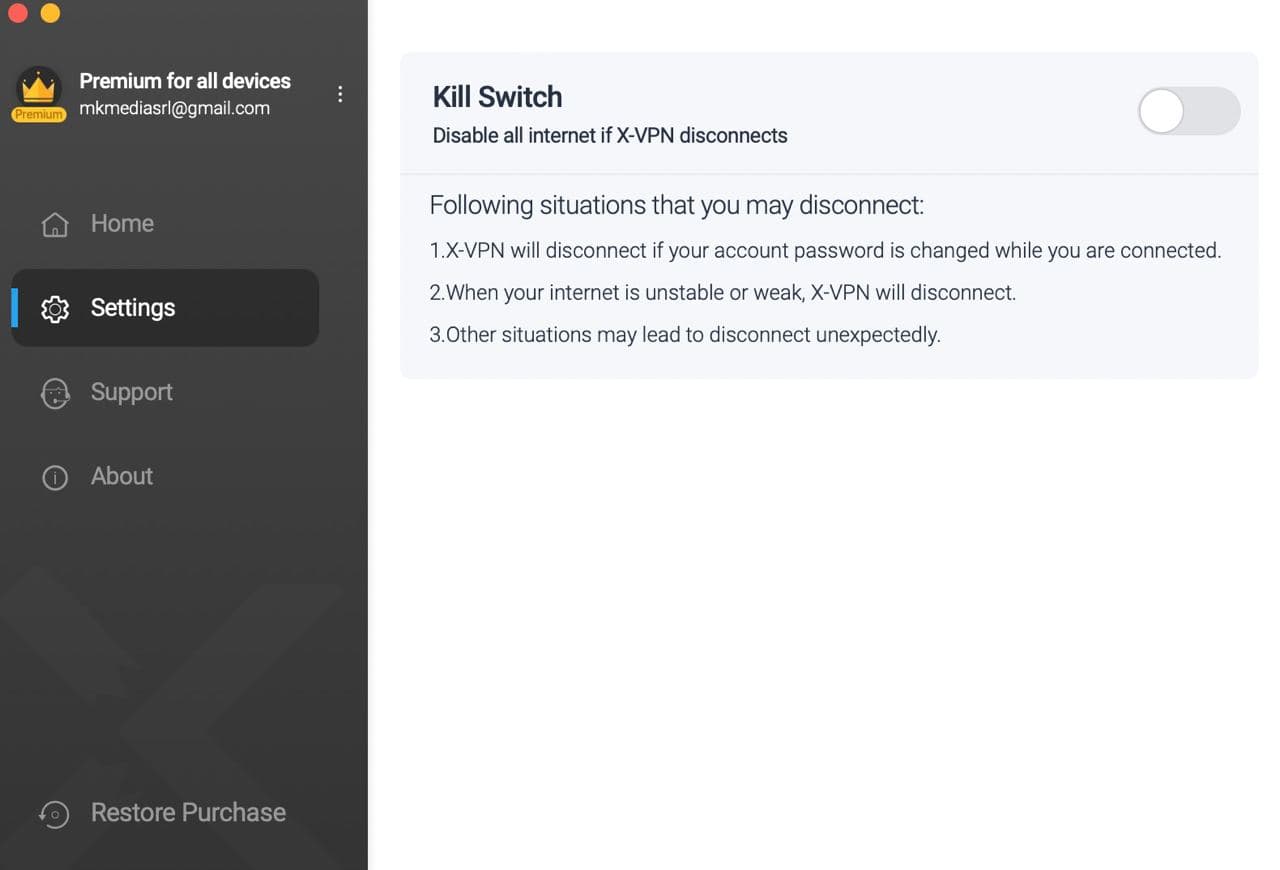Click the Home house icon
1280x870 pixels.
pyautogui.click(x=55, y=225)
